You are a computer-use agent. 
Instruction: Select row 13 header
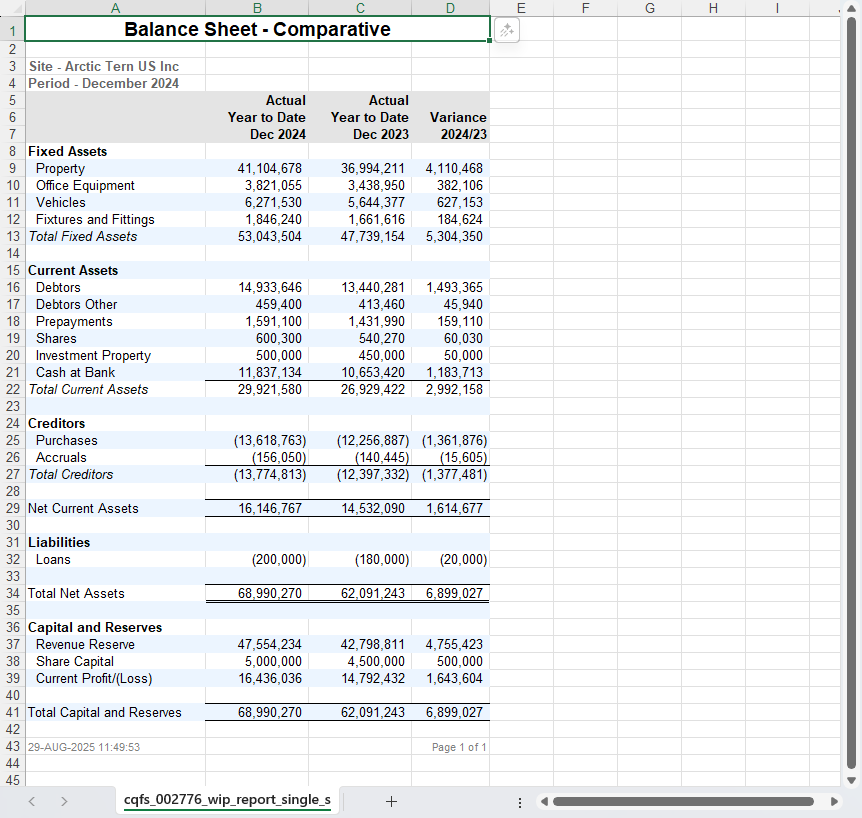tap(12, 236)
